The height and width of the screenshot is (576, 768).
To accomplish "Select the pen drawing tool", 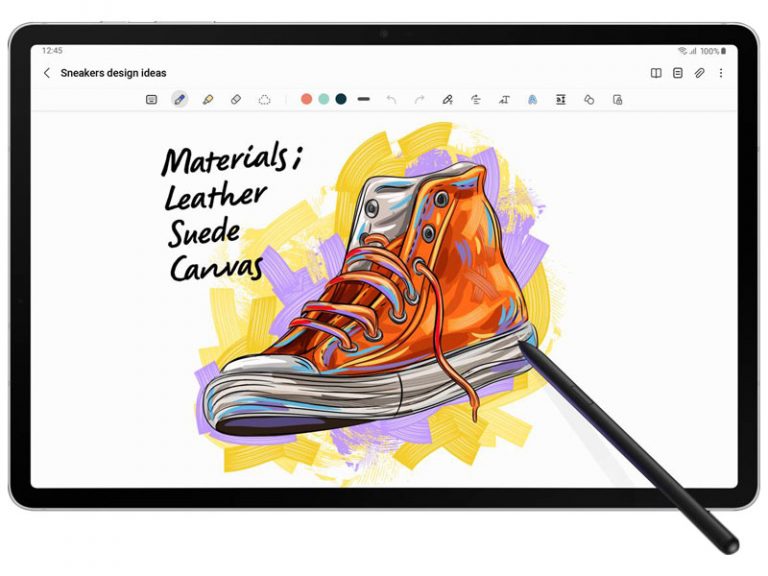I will tap(179, 99).
